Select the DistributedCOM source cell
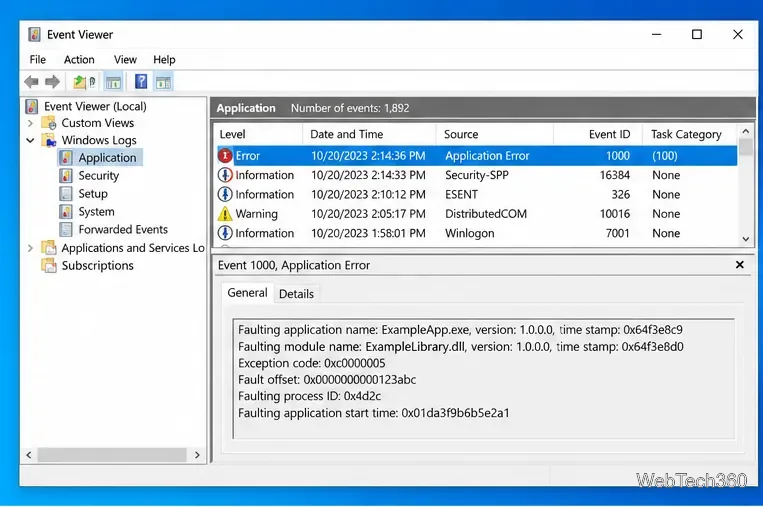Screen dimensions: 763x507 click(486, 214)
